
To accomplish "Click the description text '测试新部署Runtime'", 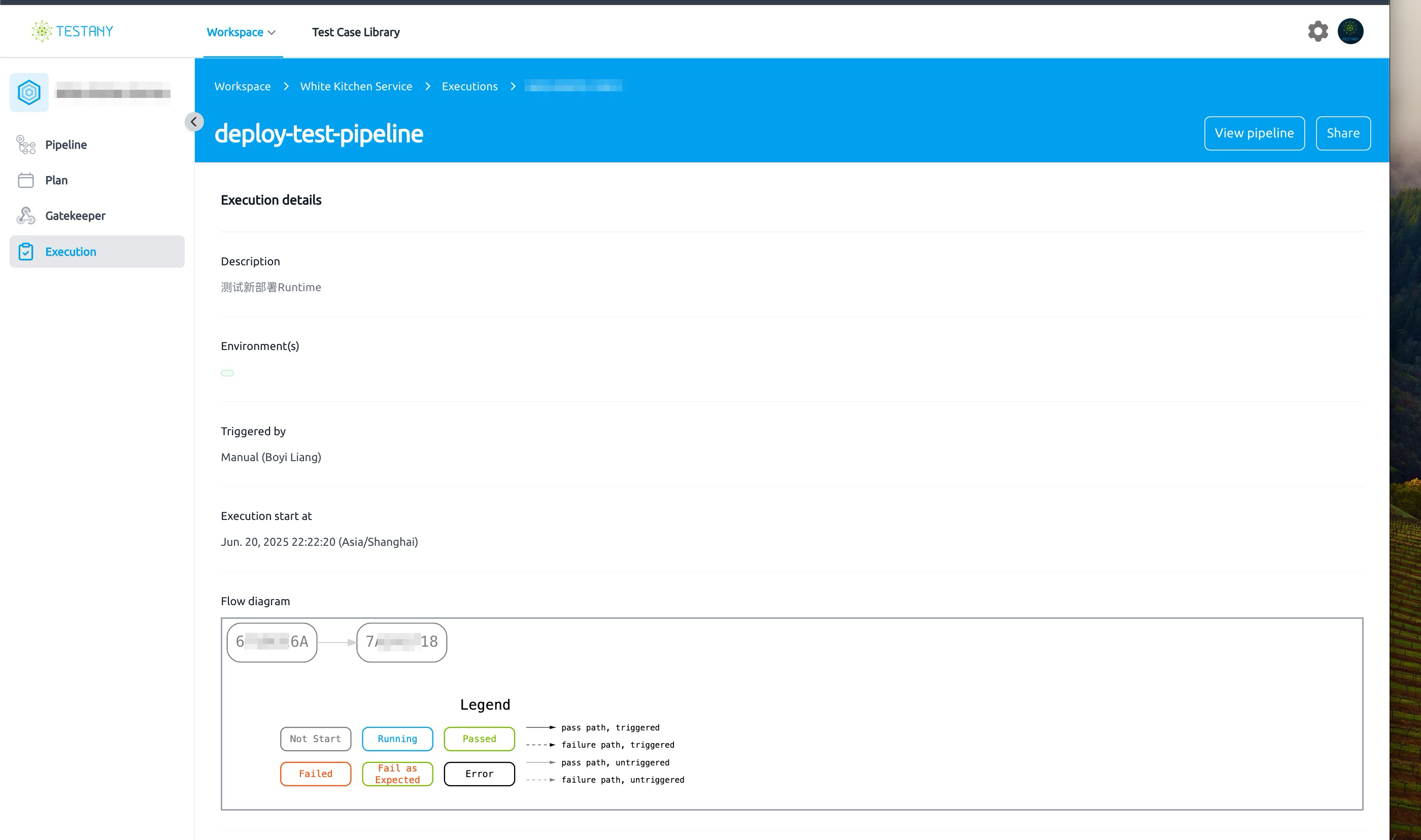I will pos(270,288).
